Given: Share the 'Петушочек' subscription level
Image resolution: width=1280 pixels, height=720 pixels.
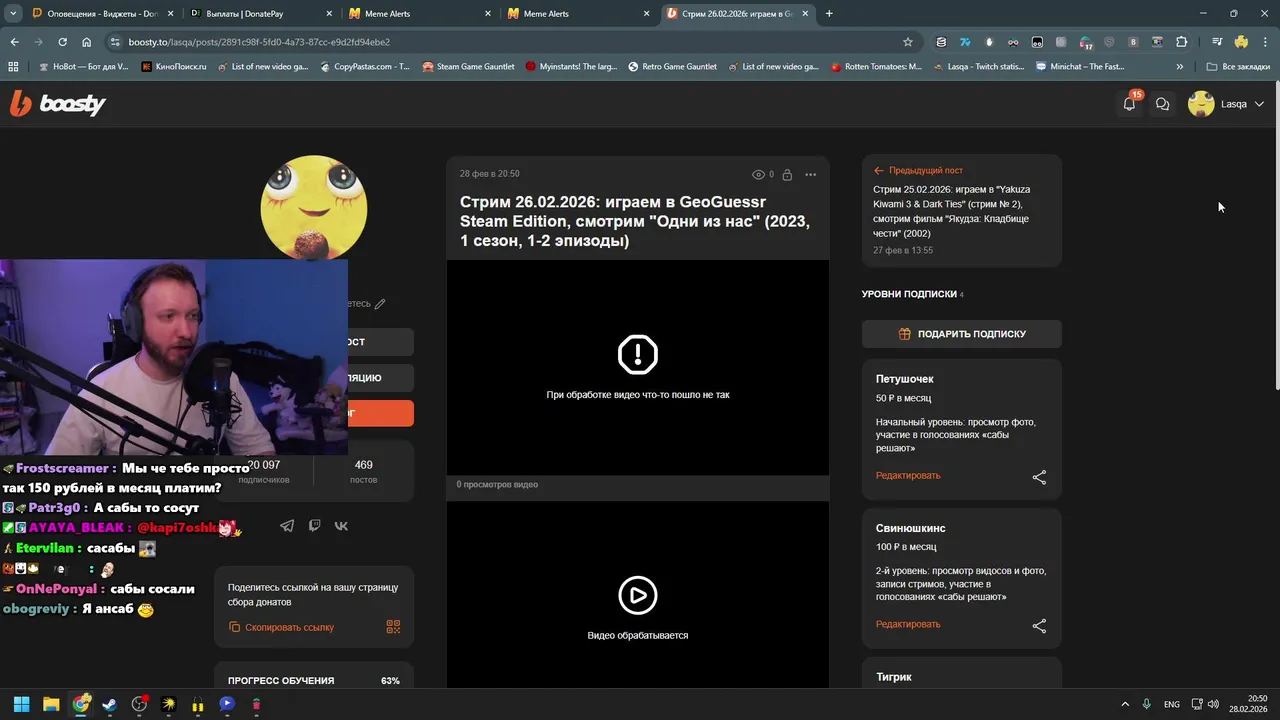Looking at the screenshot, I should 1039,477.
